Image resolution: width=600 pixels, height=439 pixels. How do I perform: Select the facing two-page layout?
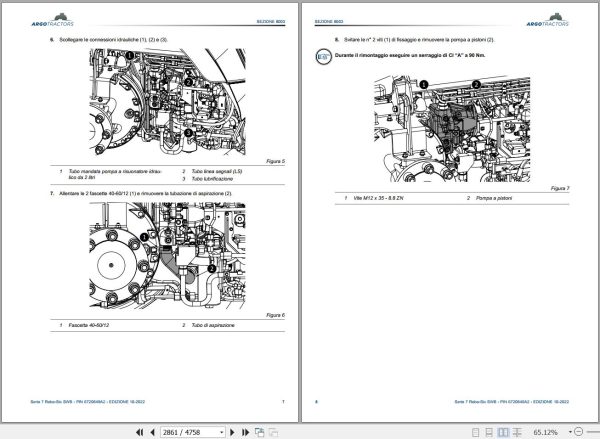click(503, 432)
